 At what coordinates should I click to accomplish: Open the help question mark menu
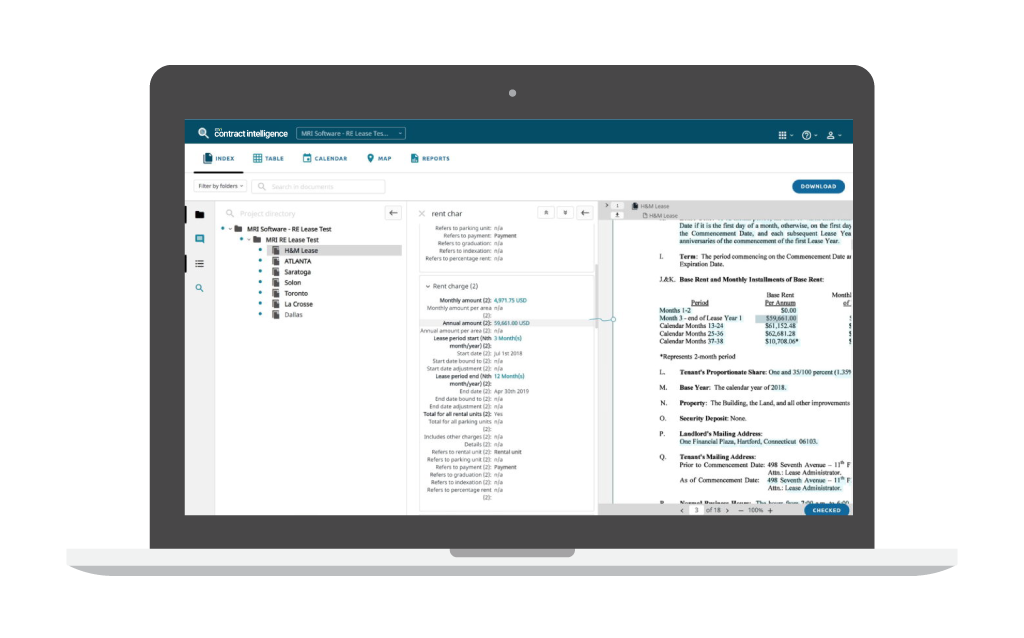[807, 135]
